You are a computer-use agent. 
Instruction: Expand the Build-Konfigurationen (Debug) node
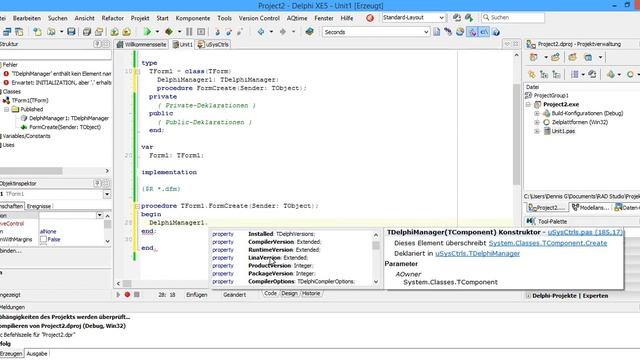[537, 113]
